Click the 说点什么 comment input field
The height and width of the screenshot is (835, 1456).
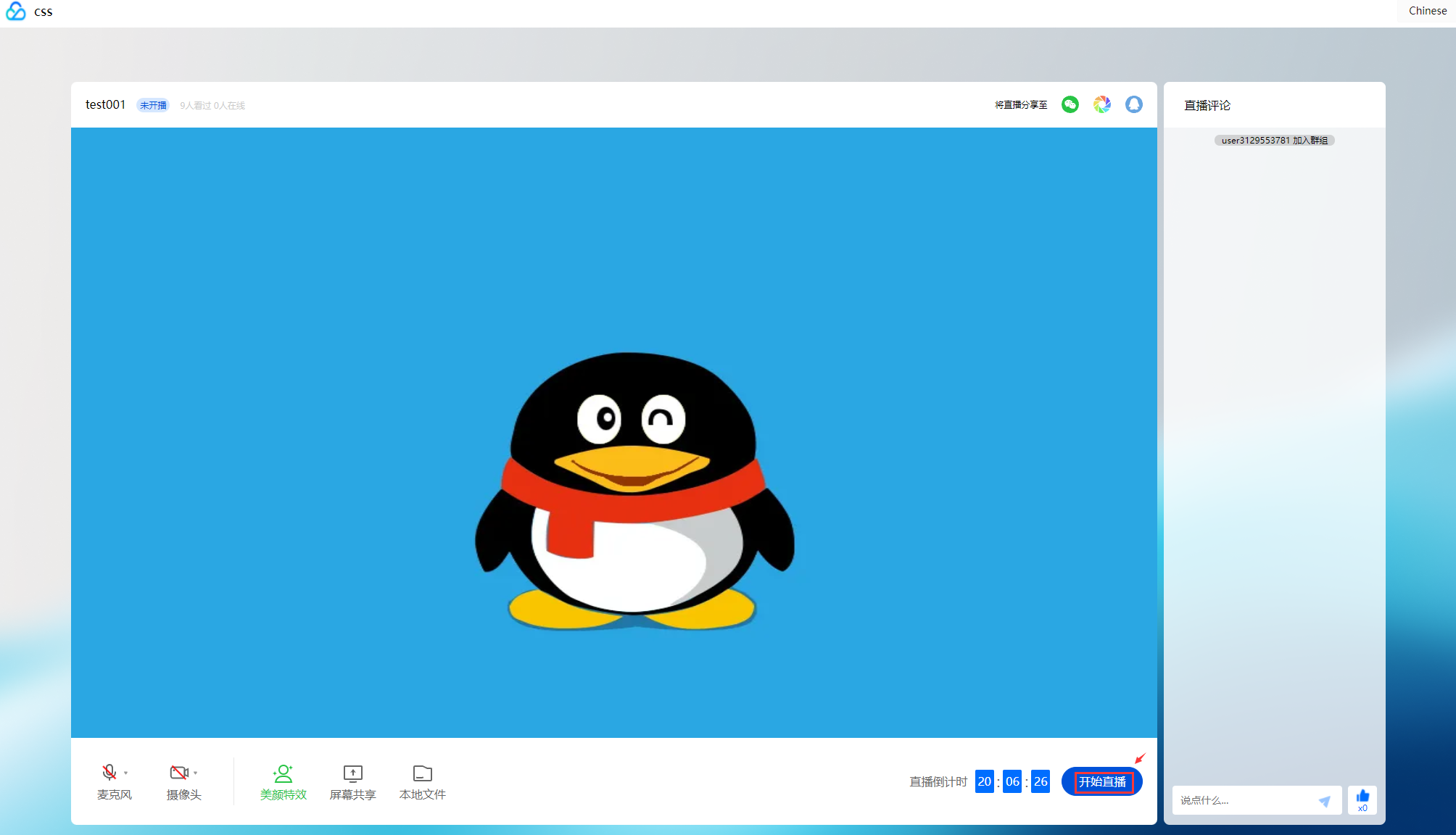[x=1244, y=801]
